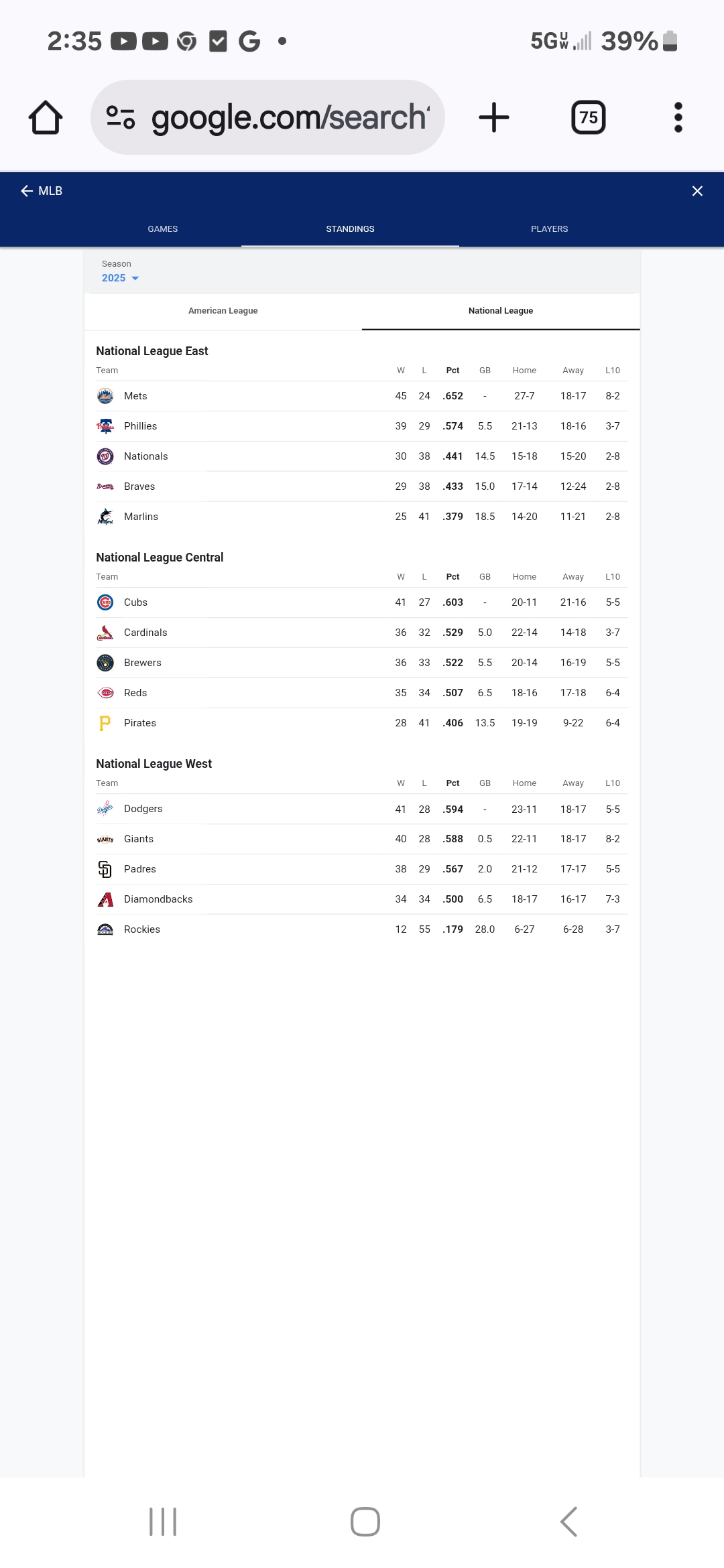Tap the site settings icon in address bar
Screen dimensions: 724x1568
pos(121,117)
